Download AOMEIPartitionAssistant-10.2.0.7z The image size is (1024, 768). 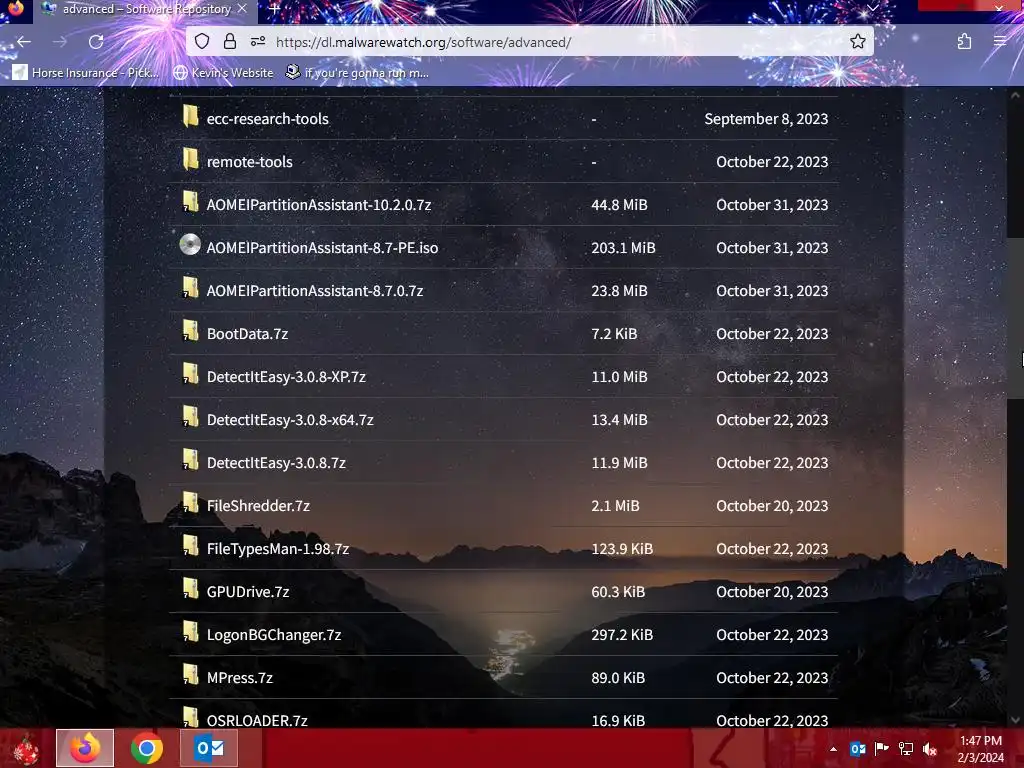click(319, 205)
